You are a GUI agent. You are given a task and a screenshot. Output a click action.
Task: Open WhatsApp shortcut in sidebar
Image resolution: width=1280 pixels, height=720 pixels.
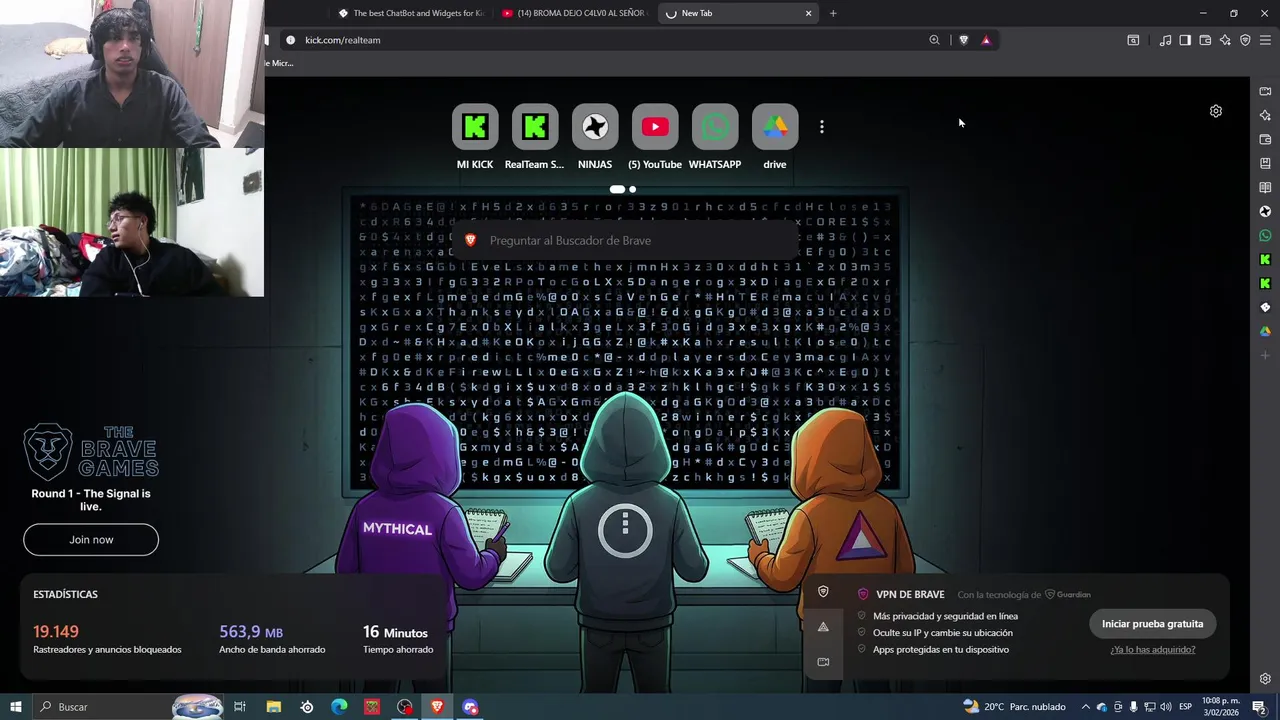(x=1265, y=235)
